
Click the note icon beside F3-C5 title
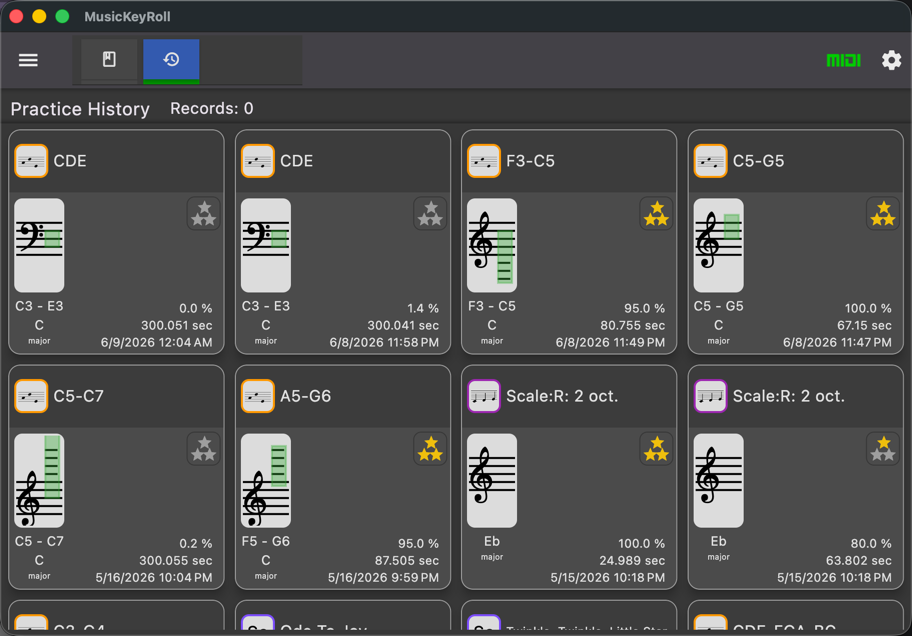(x=484, y=161)
